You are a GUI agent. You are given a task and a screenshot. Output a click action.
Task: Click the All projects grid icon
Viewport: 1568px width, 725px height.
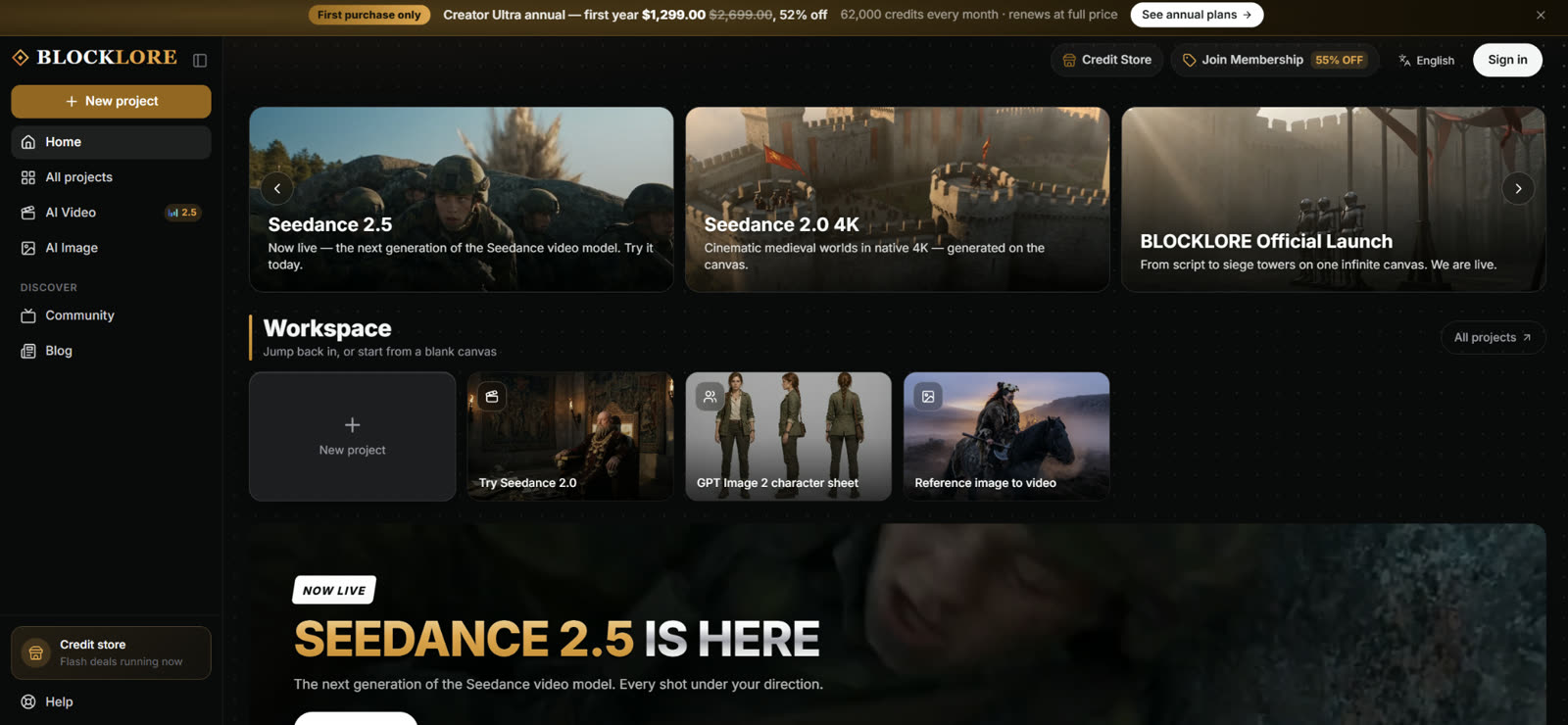[28, 177]
